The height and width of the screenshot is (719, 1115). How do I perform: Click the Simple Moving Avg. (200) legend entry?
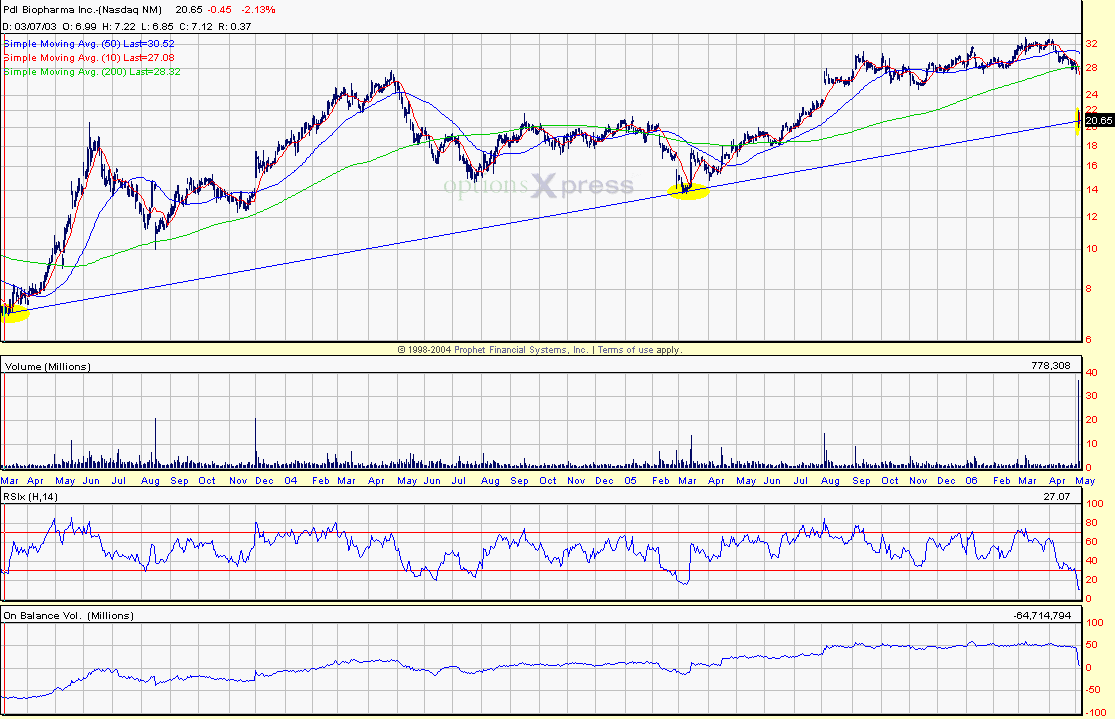(x=92, y=72)
